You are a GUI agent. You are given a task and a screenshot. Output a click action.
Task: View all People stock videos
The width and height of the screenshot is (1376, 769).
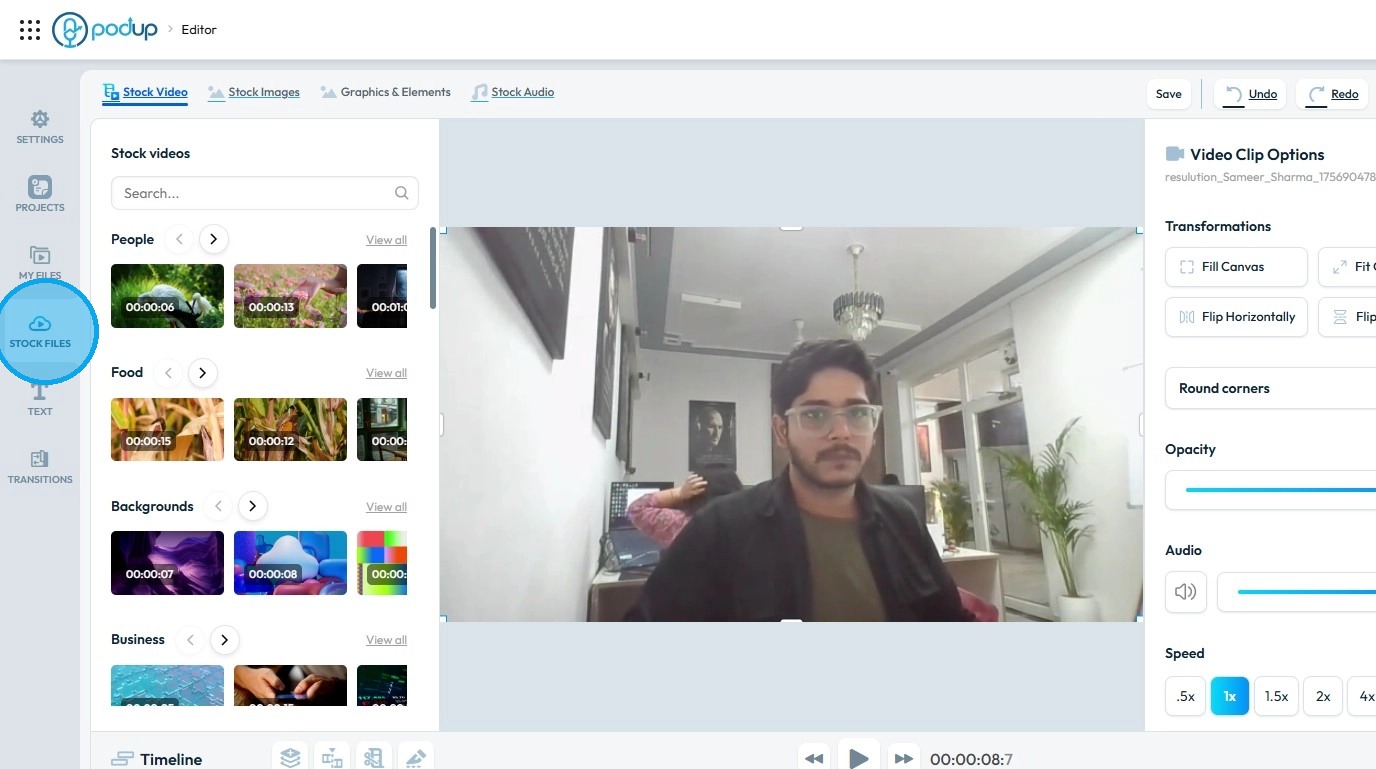point(386,240)
